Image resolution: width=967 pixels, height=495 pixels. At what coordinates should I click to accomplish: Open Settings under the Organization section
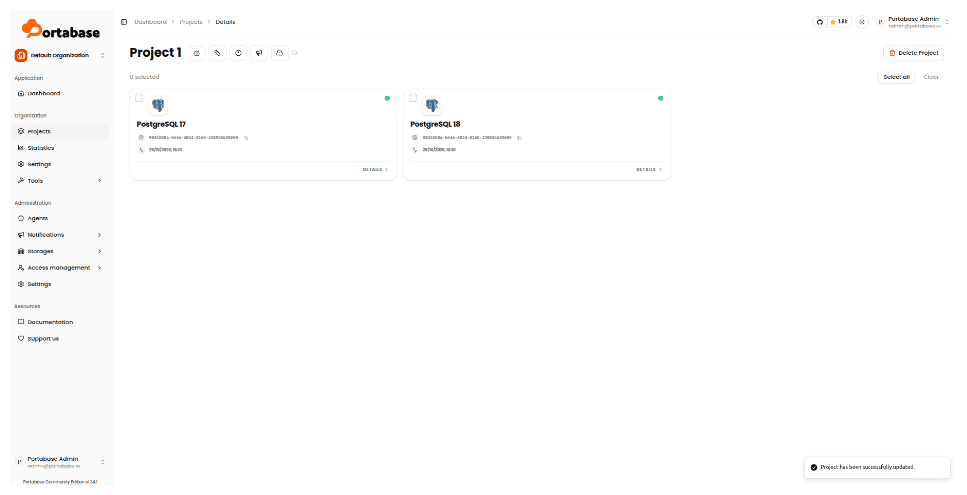pos(60,165)
